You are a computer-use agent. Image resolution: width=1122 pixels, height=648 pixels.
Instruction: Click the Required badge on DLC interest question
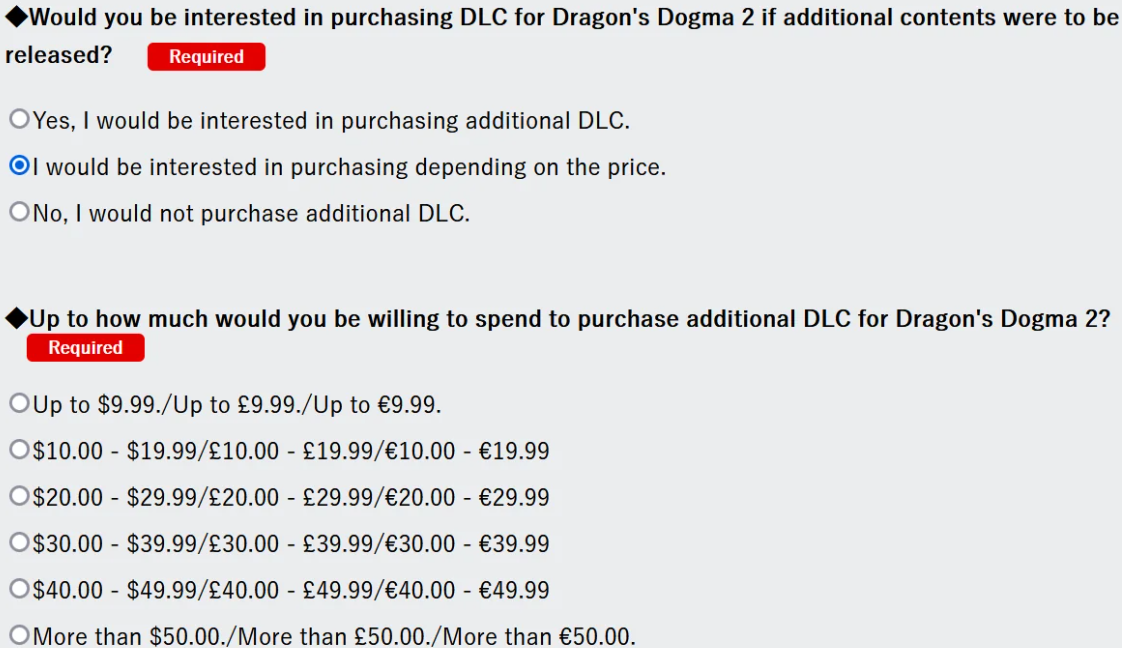point(206,57)
